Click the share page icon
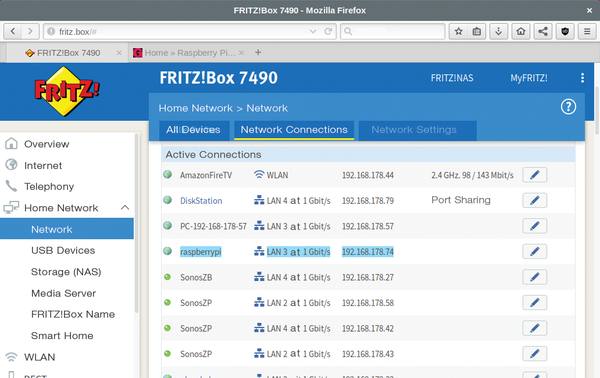 point(543,31)
